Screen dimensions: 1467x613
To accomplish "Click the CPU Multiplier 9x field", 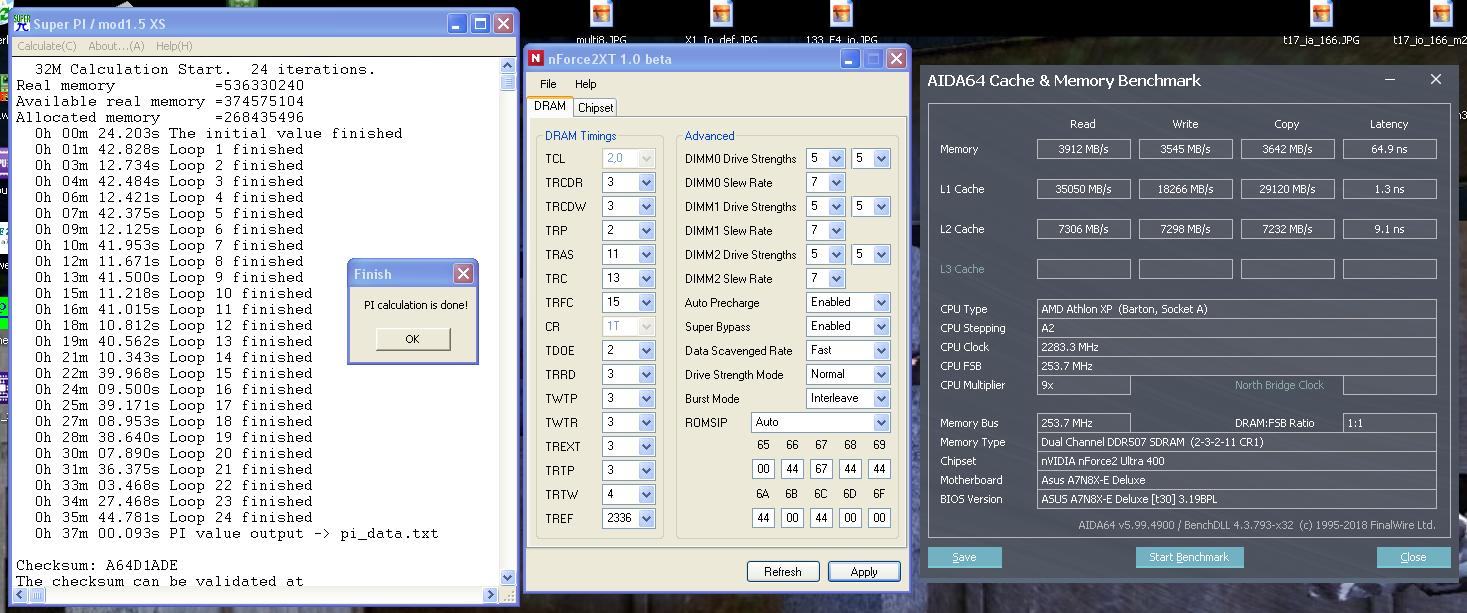I will click(1084, 385).
